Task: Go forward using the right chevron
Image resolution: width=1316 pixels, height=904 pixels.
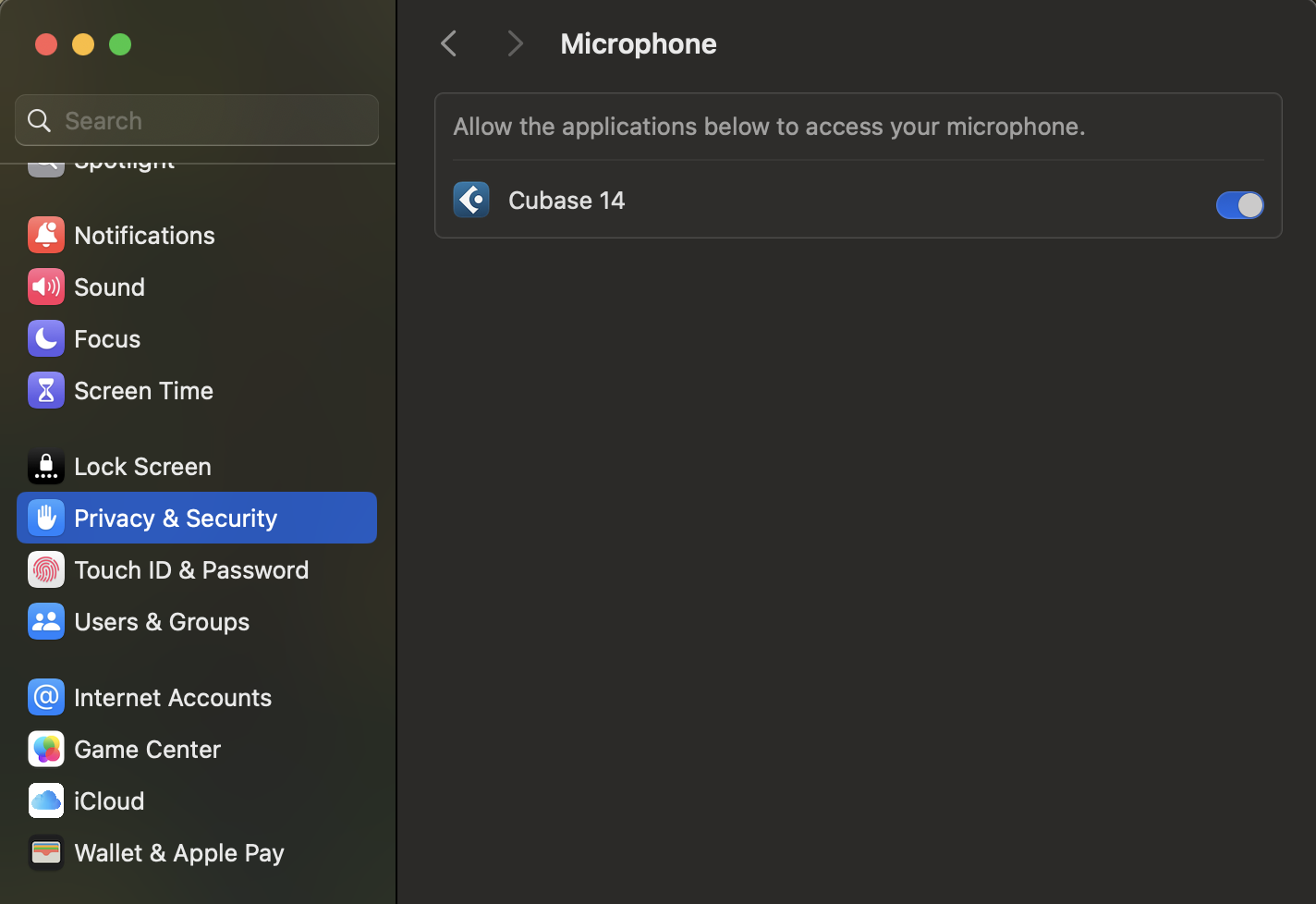Action: [x=515, y=43]
